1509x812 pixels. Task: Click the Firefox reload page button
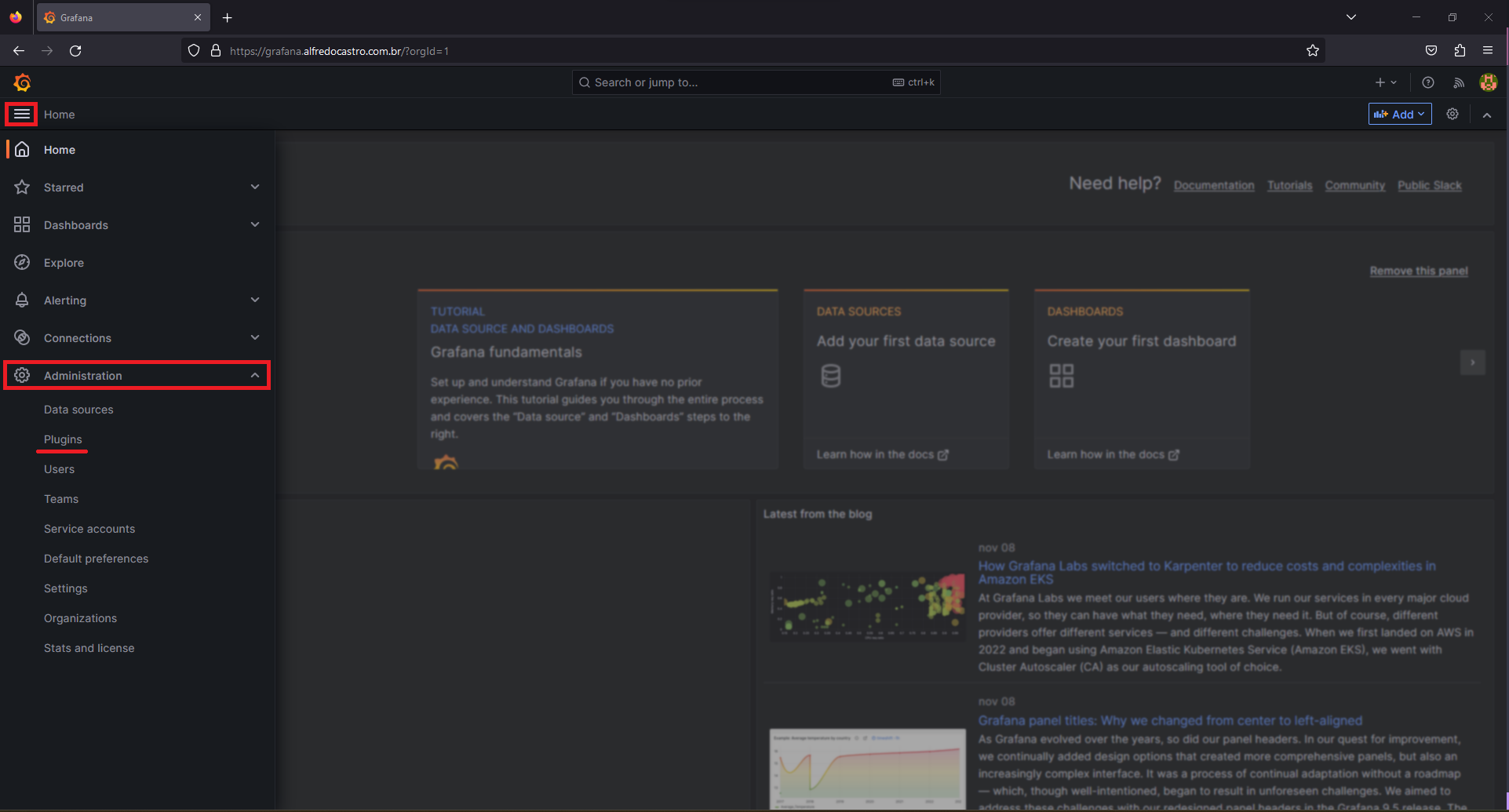click(x=75, y=51)
